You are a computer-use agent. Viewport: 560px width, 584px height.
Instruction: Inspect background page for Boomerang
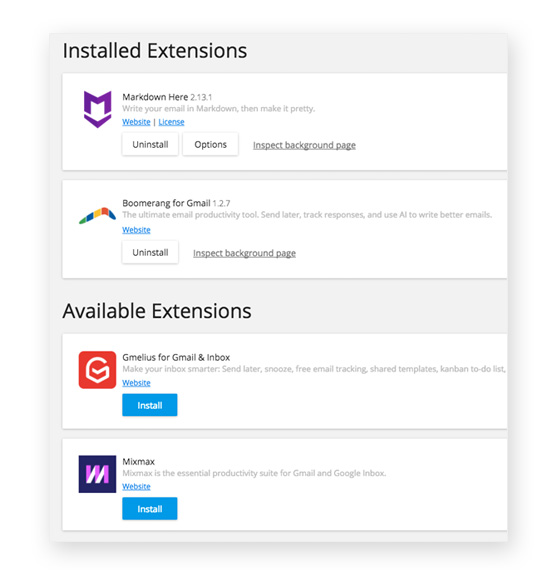pyautogui.click(x=244, y=253)
